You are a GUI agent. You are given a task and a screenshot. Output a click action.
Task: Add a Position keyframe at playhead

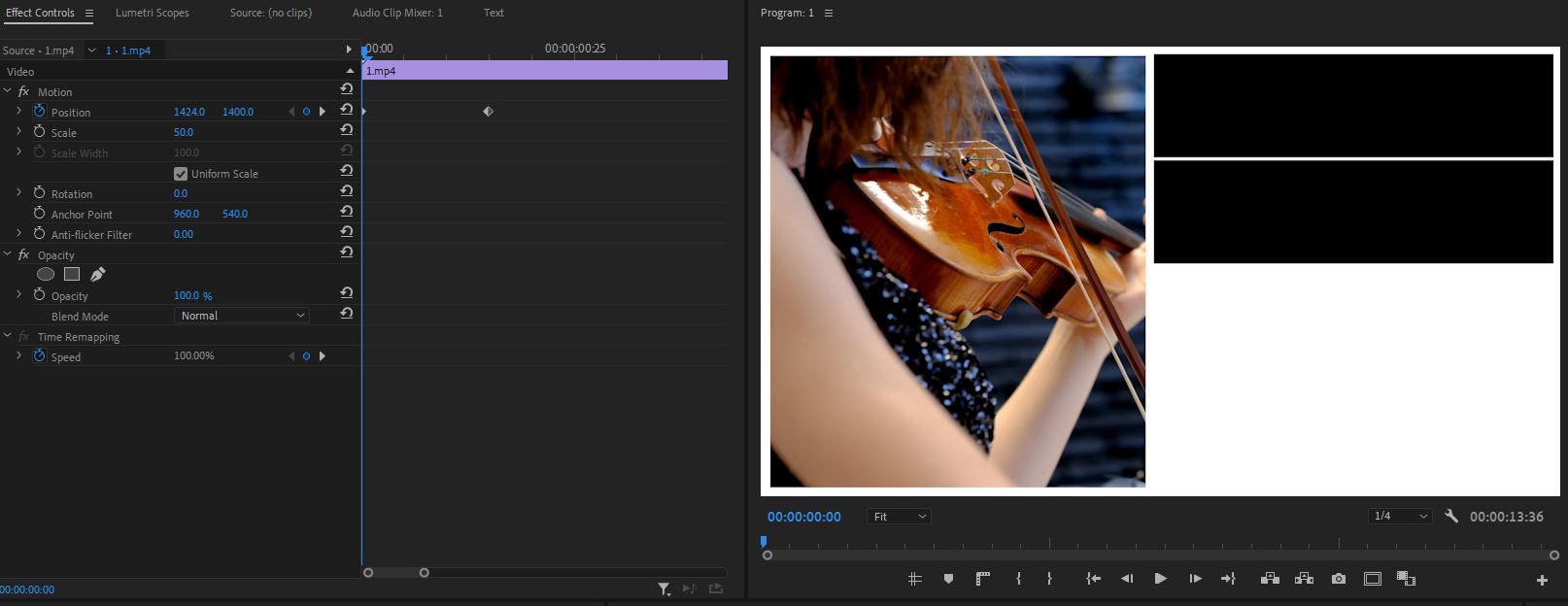pyautogui.click(x=306, y=112)
